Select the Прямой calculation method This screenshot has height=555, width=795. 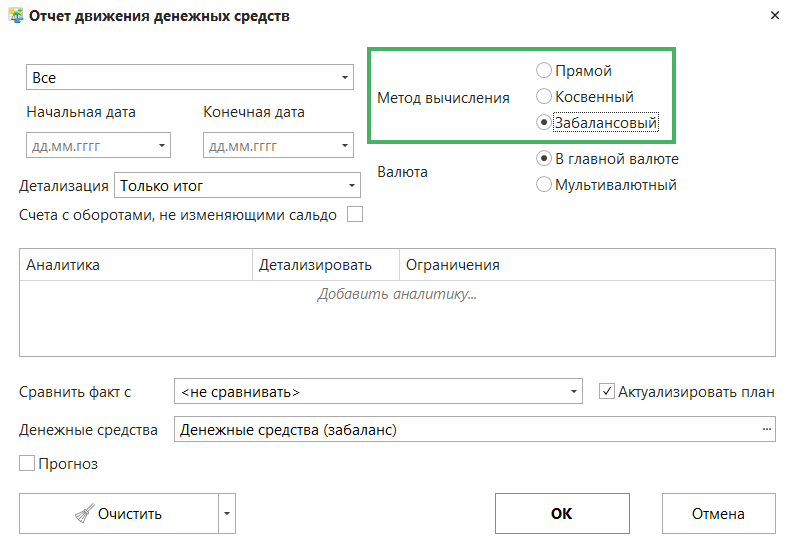(x=543, y=71)
